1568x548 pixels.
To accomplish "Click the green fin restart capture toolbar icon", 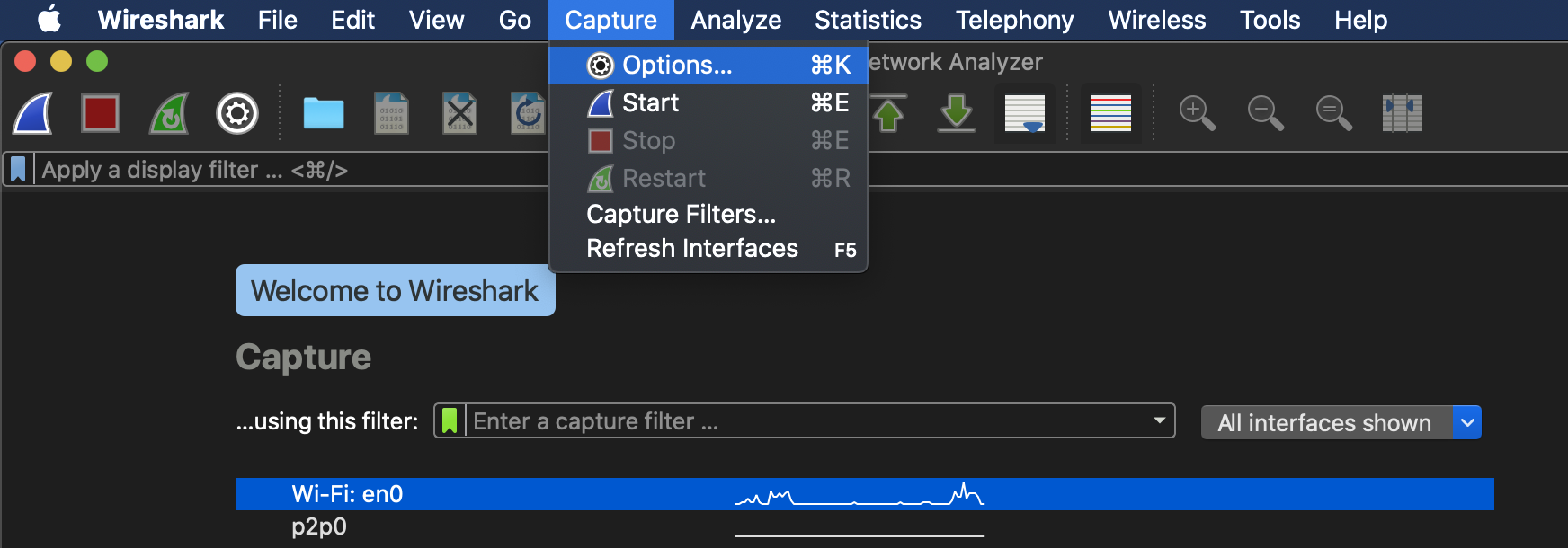I will [169, 114].
